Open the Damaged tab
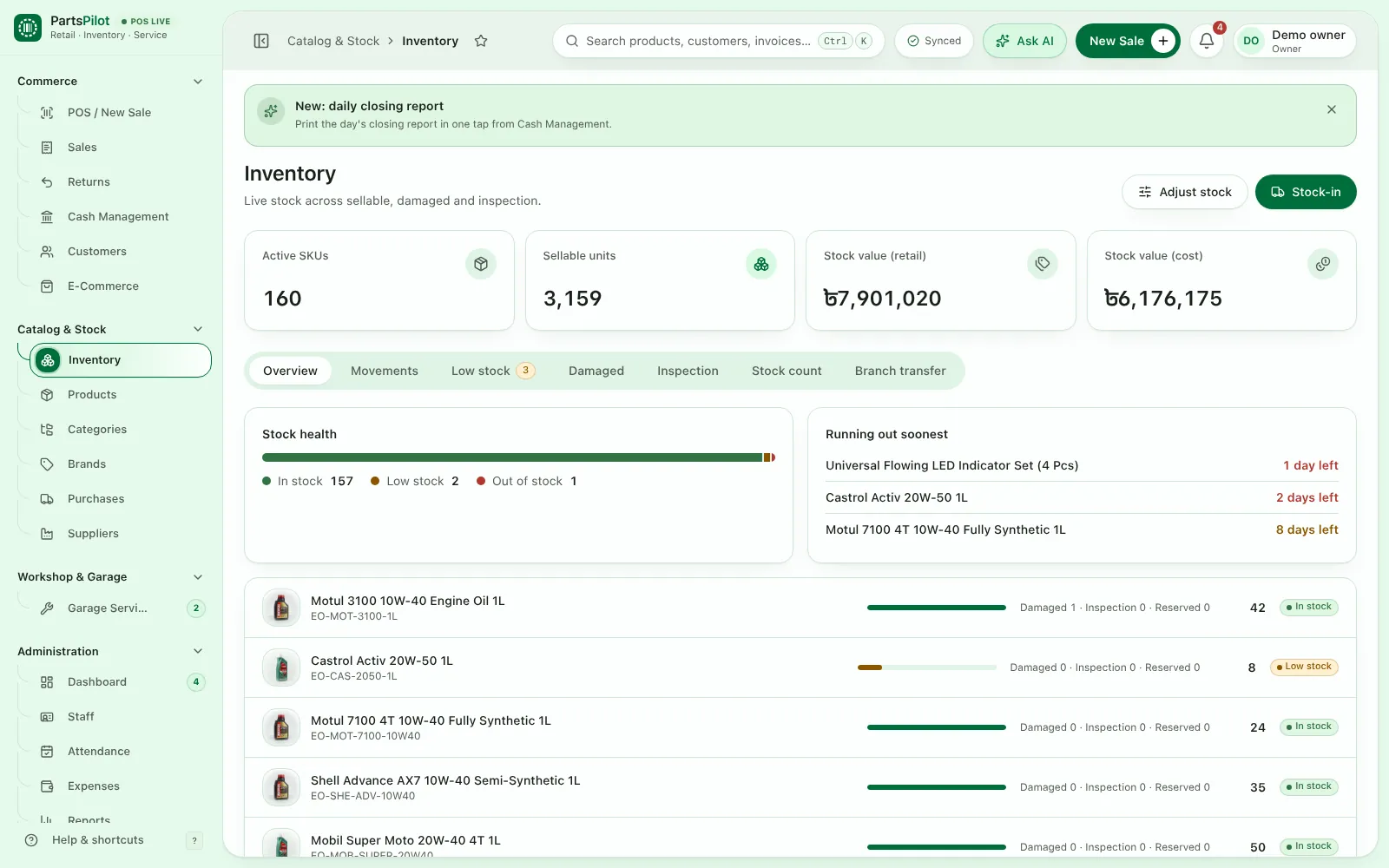The height and width of the screenshot is (868, 1389). coord(596,371)
